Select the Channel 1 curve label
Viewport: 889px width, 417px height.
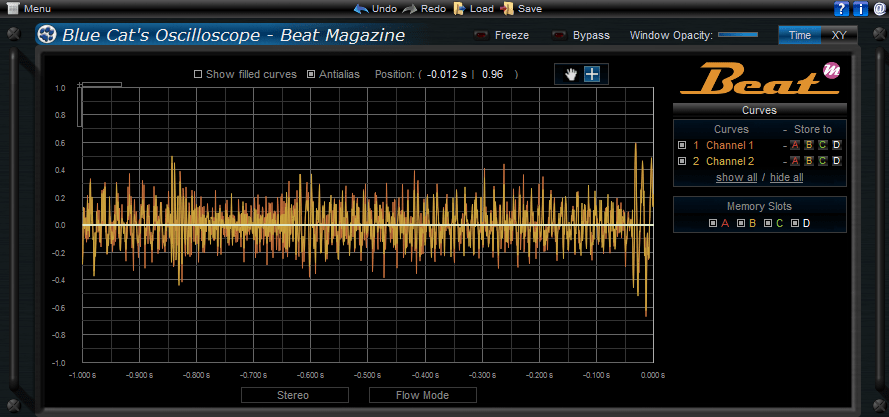point(730,145)
